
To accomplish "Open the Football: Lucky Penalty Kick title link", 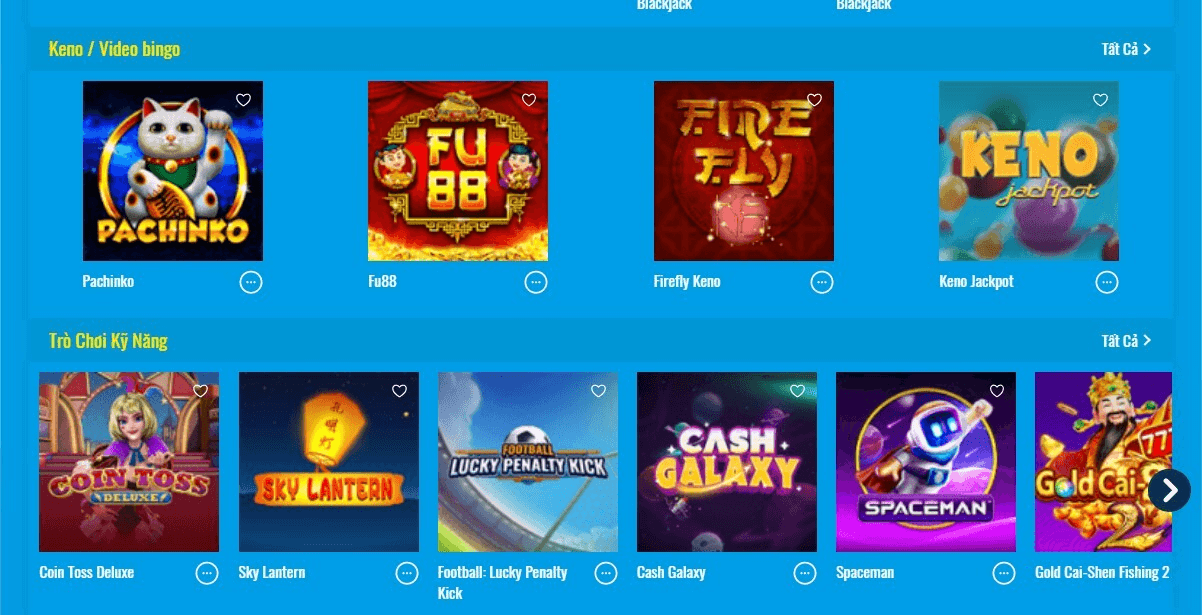I will click(x=502, y=582).
